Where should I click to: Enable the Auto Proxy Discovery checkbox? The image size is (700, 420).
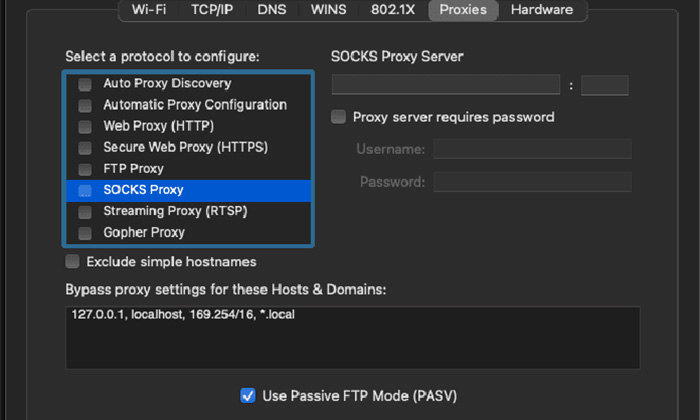coord(85,84)
